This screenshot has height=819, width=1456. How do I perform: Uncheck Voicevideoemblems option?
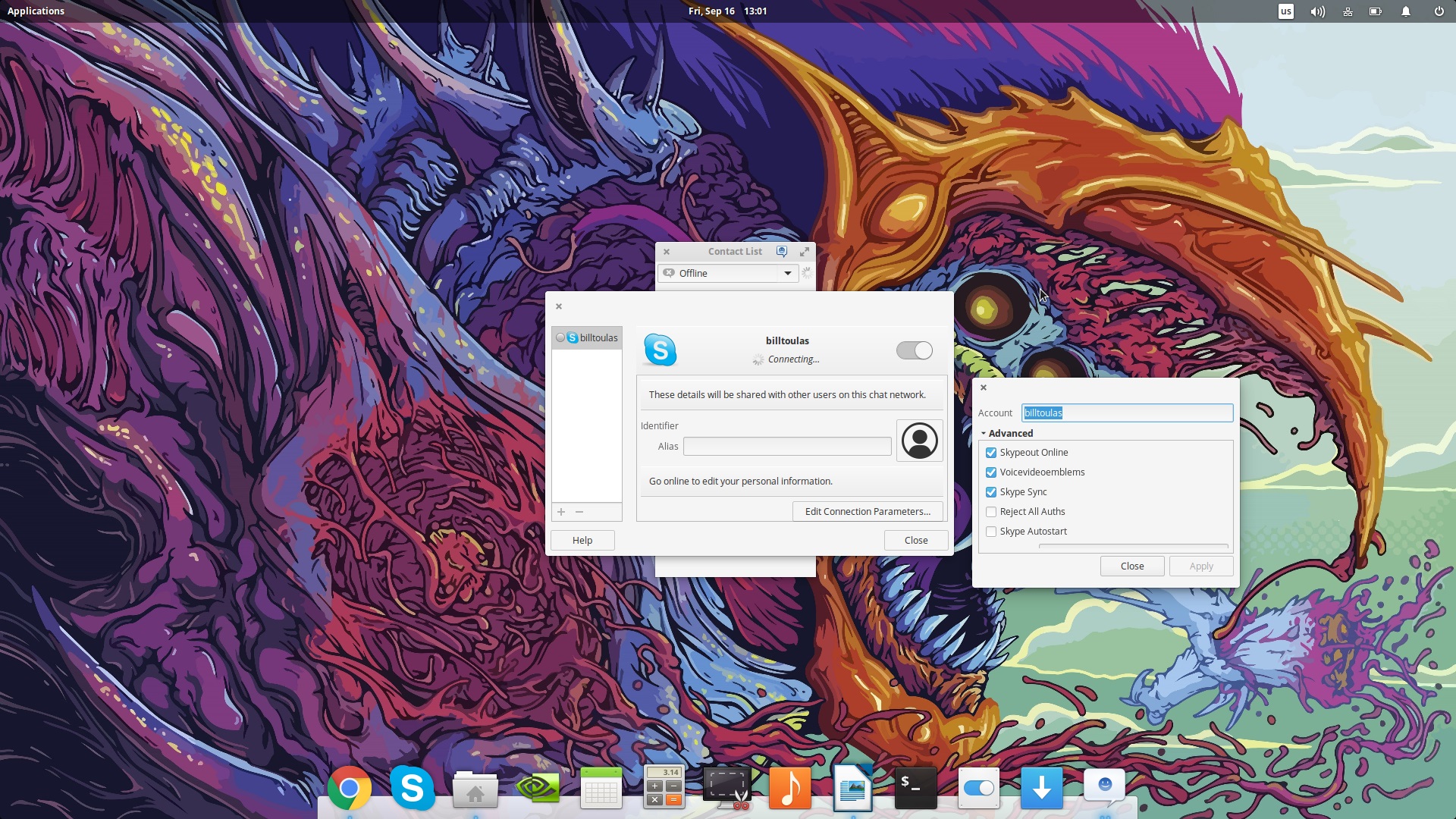991,472
